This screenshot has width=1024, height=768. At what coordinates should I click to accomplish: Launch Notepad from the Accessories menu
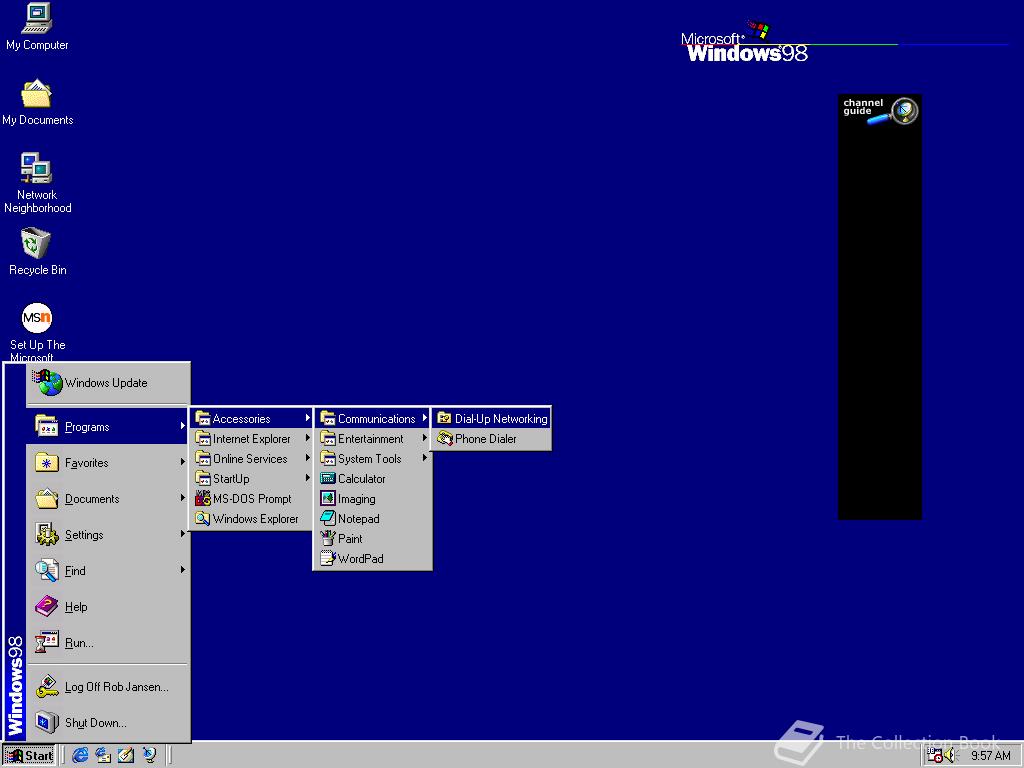click(x=373, y=519)
